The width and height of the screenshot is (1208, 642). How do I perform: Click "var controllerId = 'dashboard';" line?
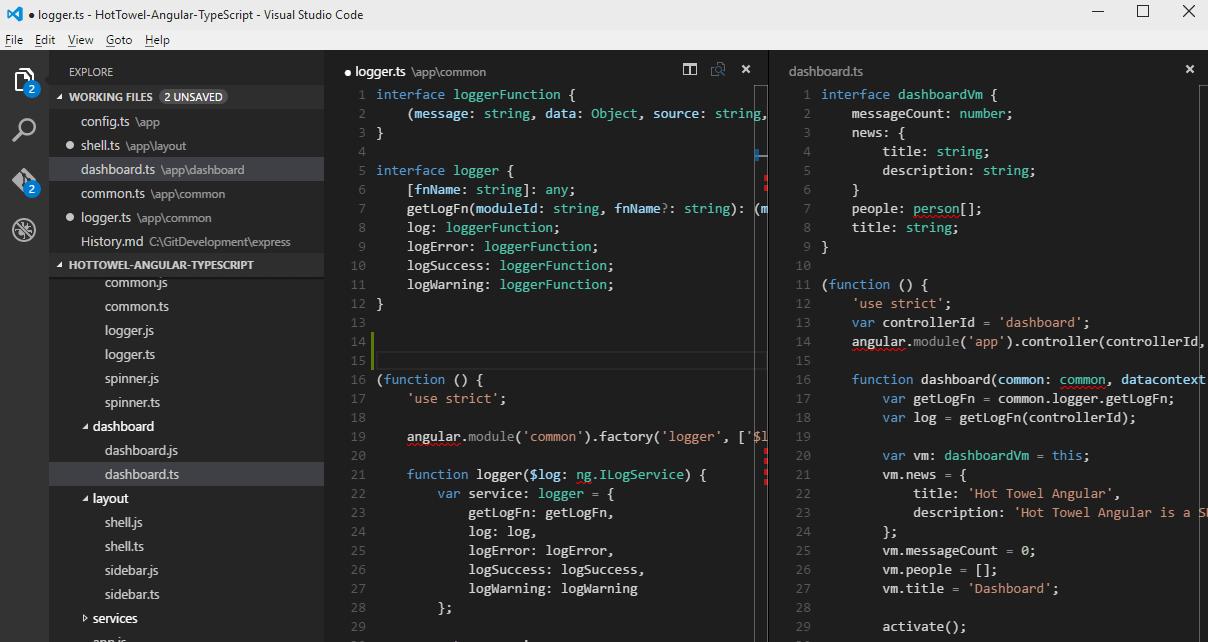click(970, 323)
